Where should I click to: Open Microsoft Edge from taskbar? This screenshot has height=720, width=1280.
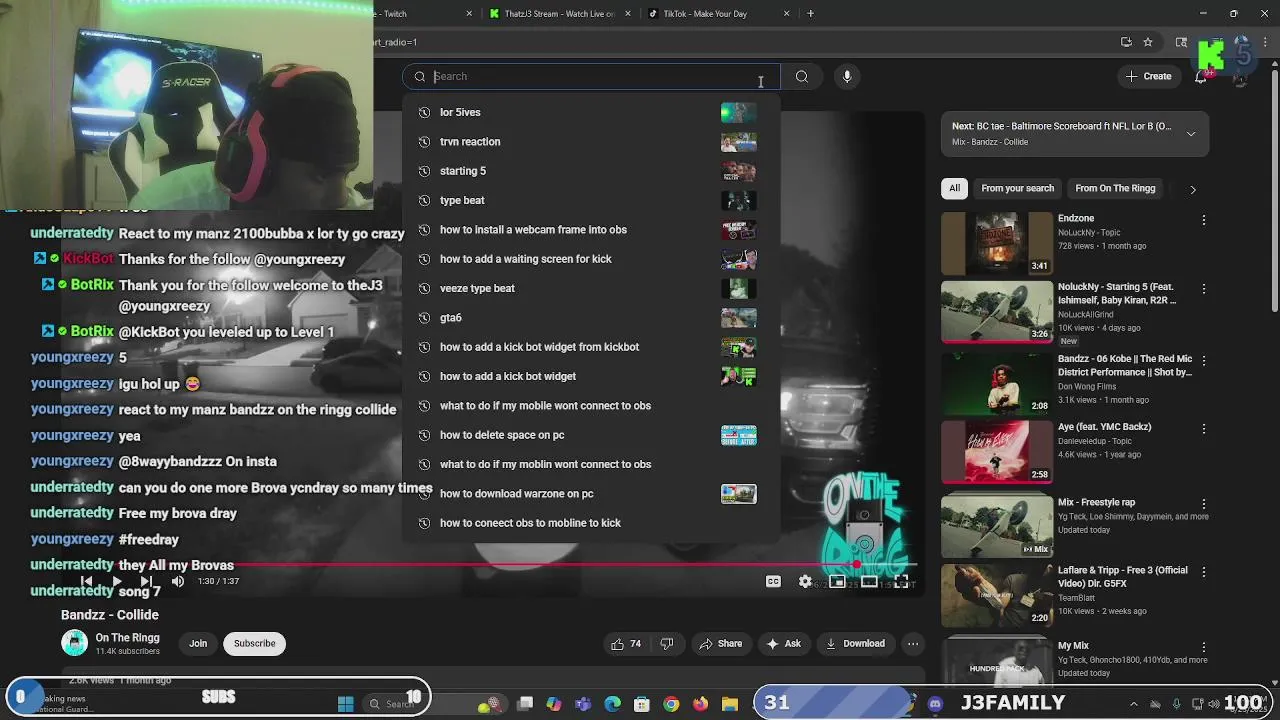pyautogui.click(x=613, y=704)
